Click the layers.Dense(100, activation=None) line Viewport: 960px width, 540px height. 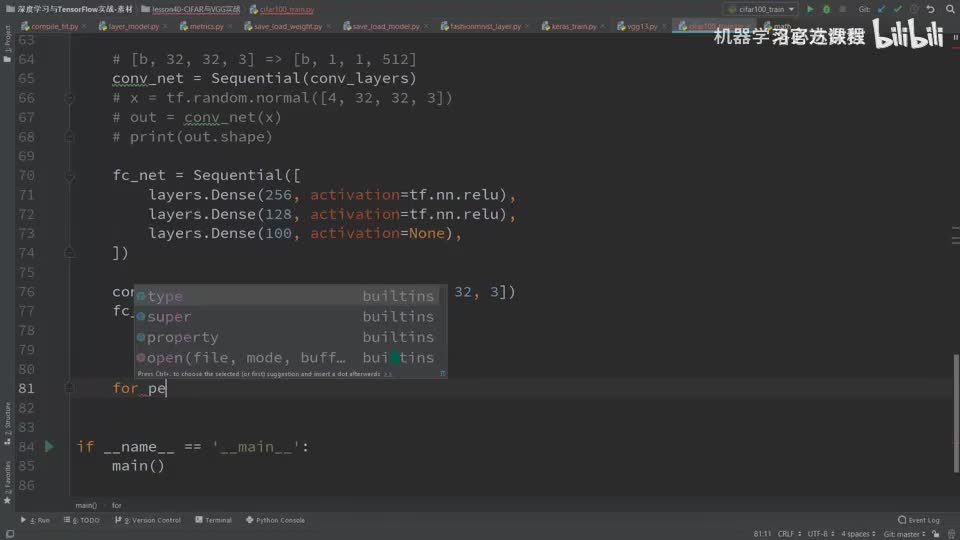coord(305,233)
